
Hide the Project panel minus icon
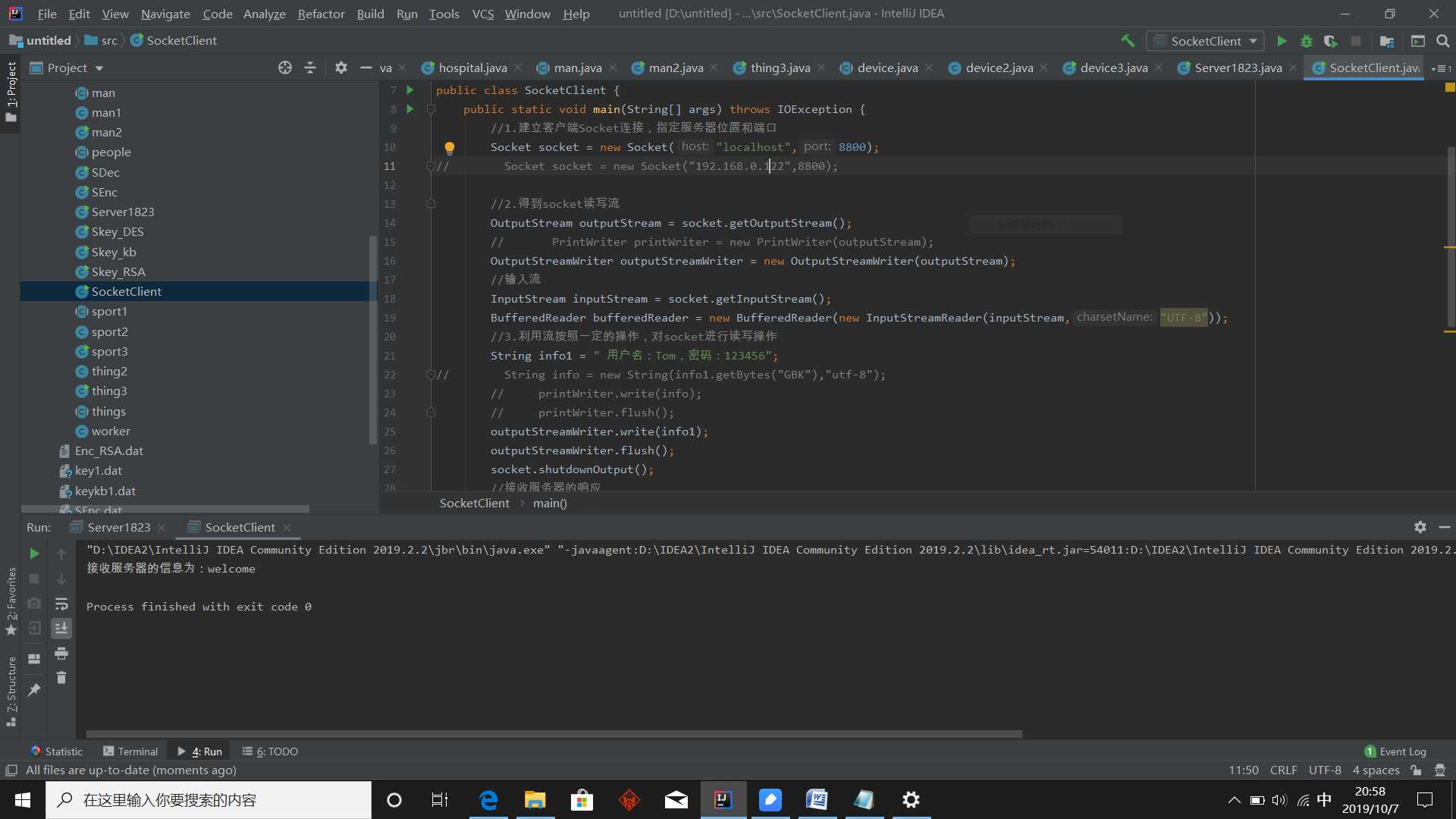tap(366, 67)
